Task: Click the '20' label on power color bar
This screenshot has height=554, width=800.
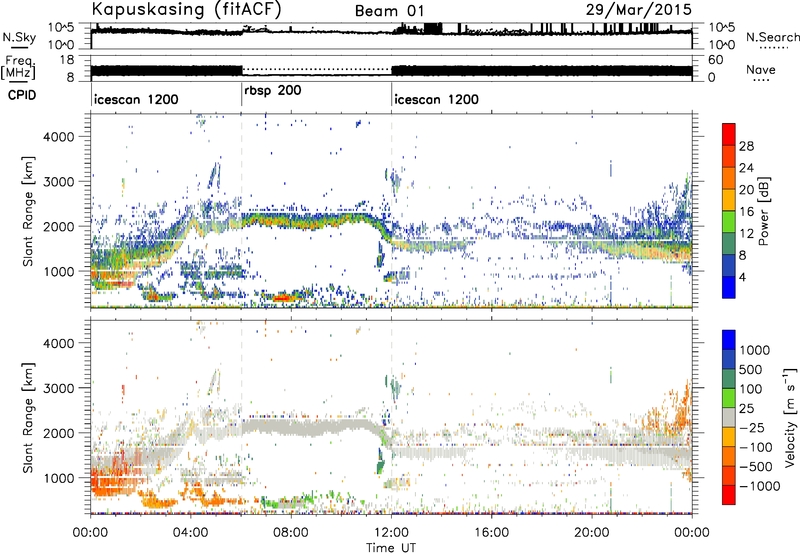Action: [746, 190]
